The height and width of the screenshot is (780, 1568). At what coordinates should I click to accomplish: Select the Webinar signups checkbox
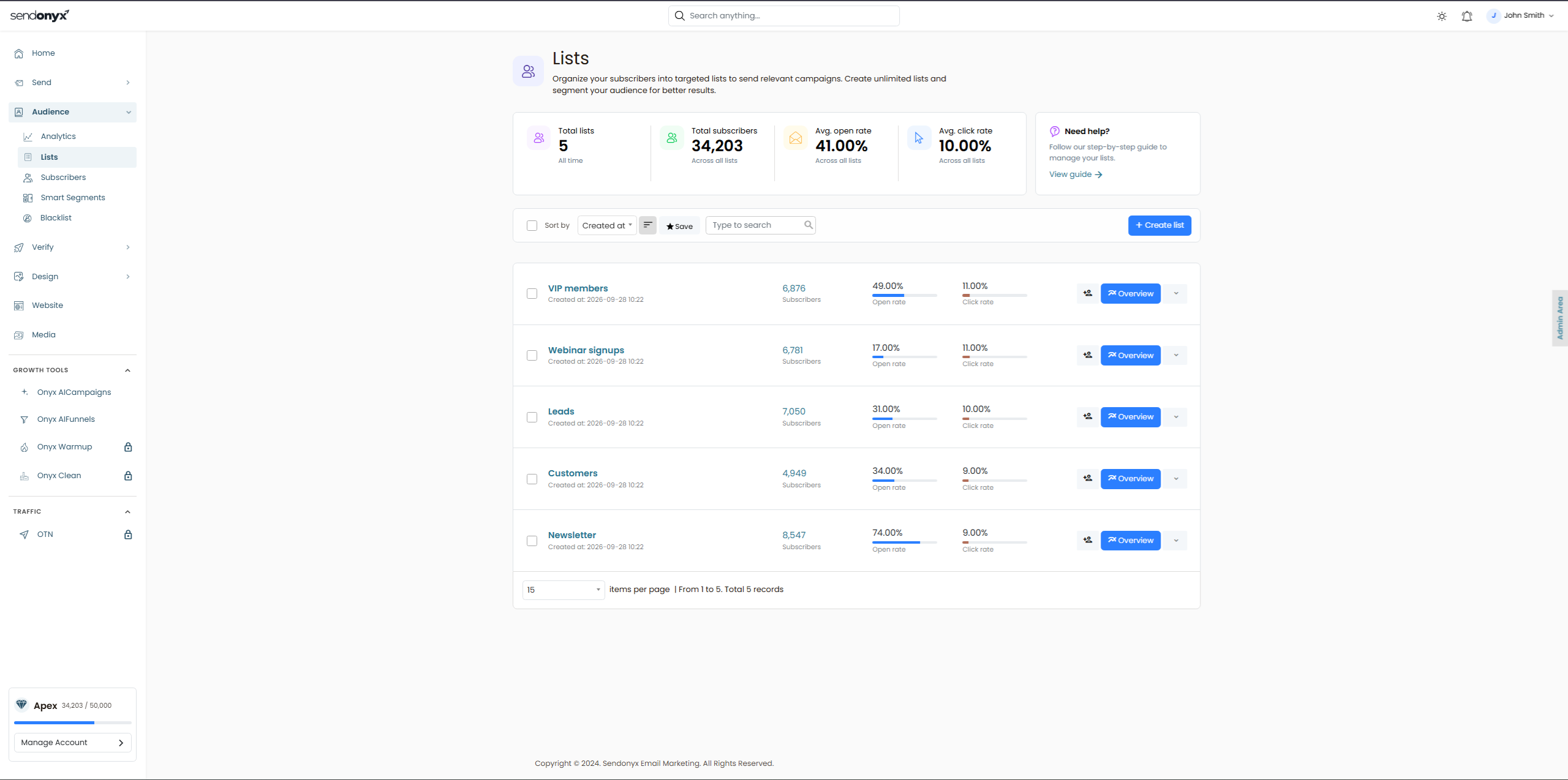(532, 355)
